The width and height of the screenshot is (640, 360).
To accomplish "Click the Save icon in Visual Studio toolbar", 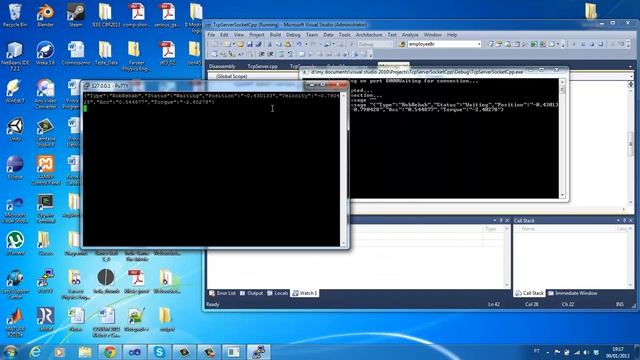I will coord(249,44).
